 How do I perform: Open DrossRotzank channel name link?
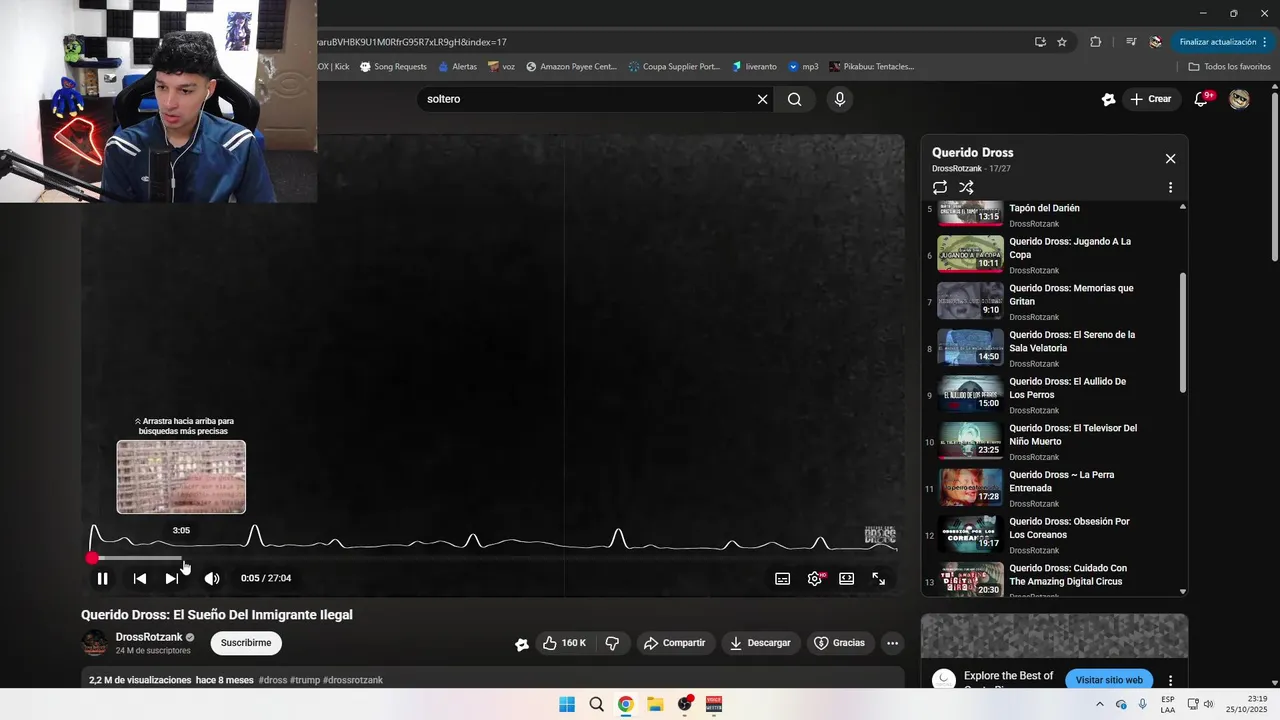149,637
